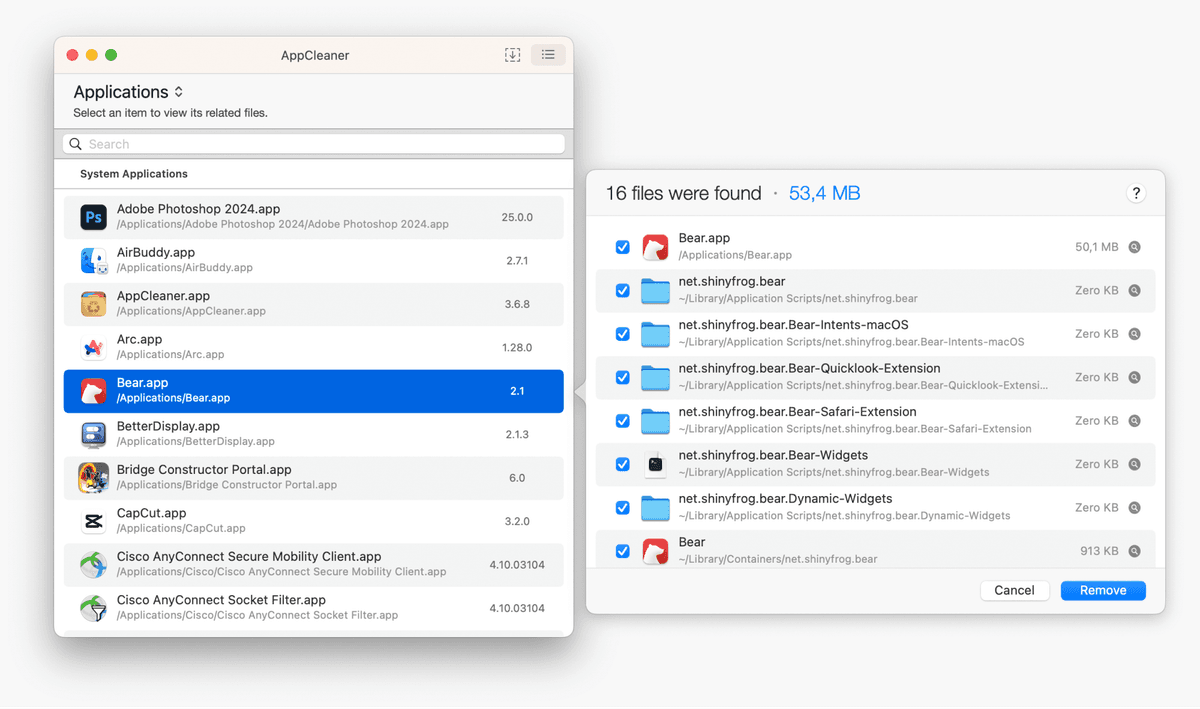Click the 53,4 MB total size label
Screen dimensions: 1200x709
tap(825, 194)
